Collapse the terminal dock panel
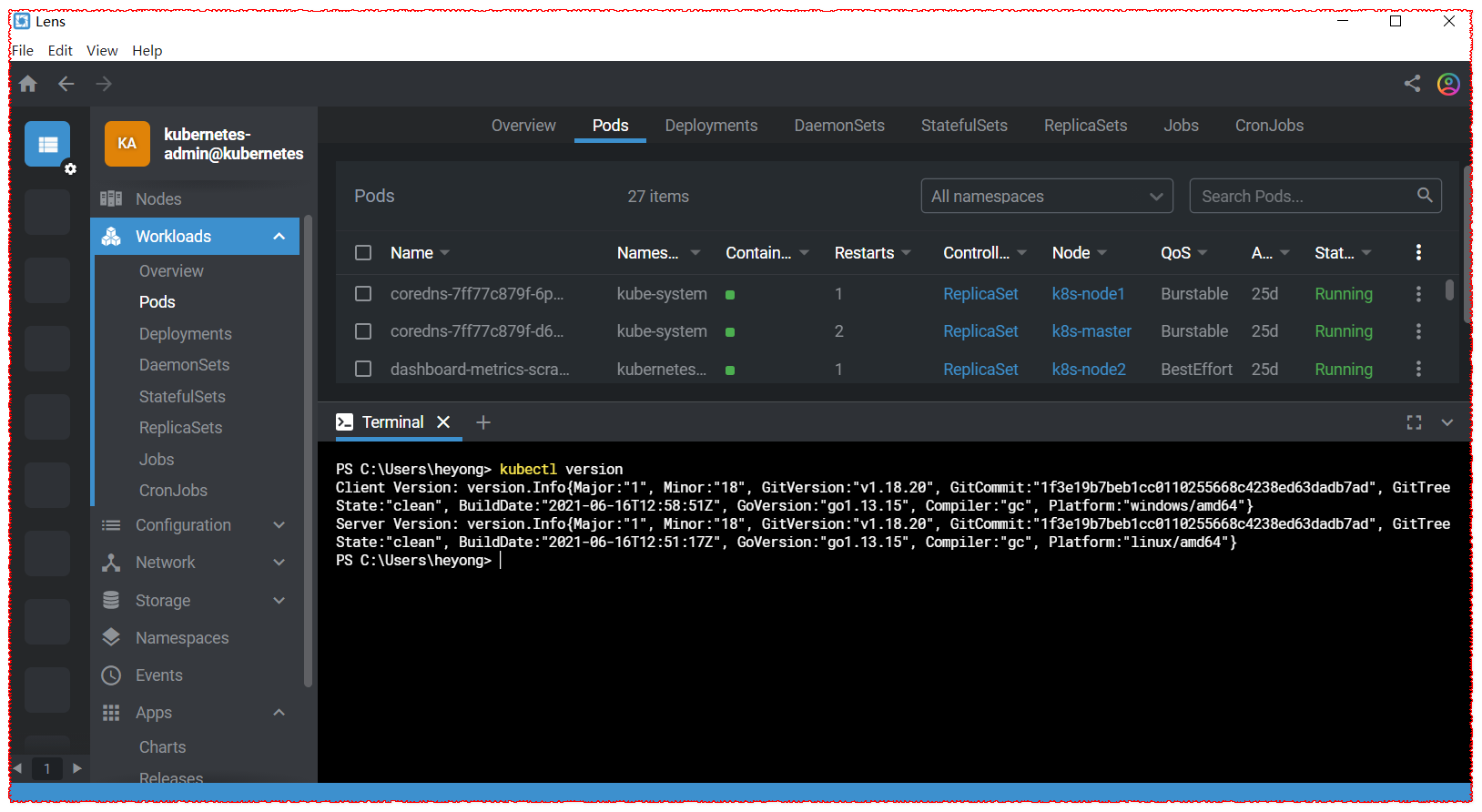This screenshot has height=812, width=1482. click(x=1447, y=422)
